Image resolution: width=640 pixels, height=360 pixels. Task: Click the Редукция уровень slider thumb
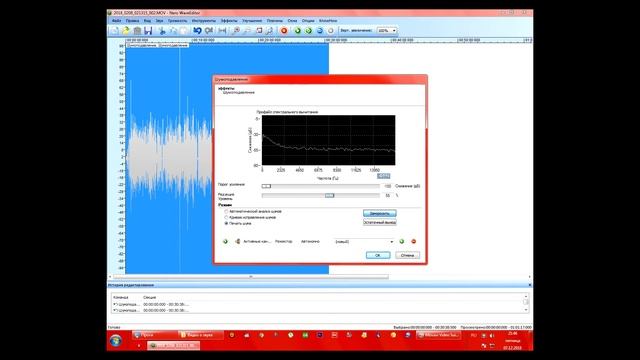click(x=329, y=196)
